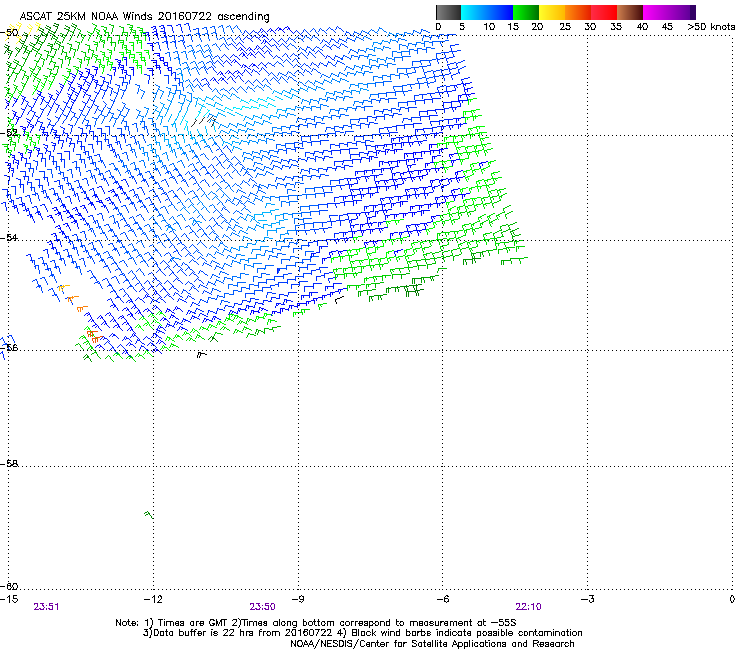Click the '-58' latitude axis label
This screenshot has height=650, width=740.
(x=10, y=464)
